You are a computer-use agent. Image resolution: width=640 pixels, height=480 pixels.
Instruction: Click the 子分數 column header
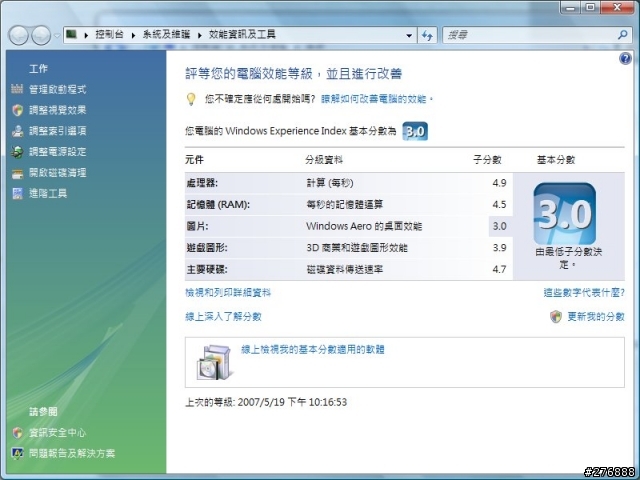click(x=487, y=160)
